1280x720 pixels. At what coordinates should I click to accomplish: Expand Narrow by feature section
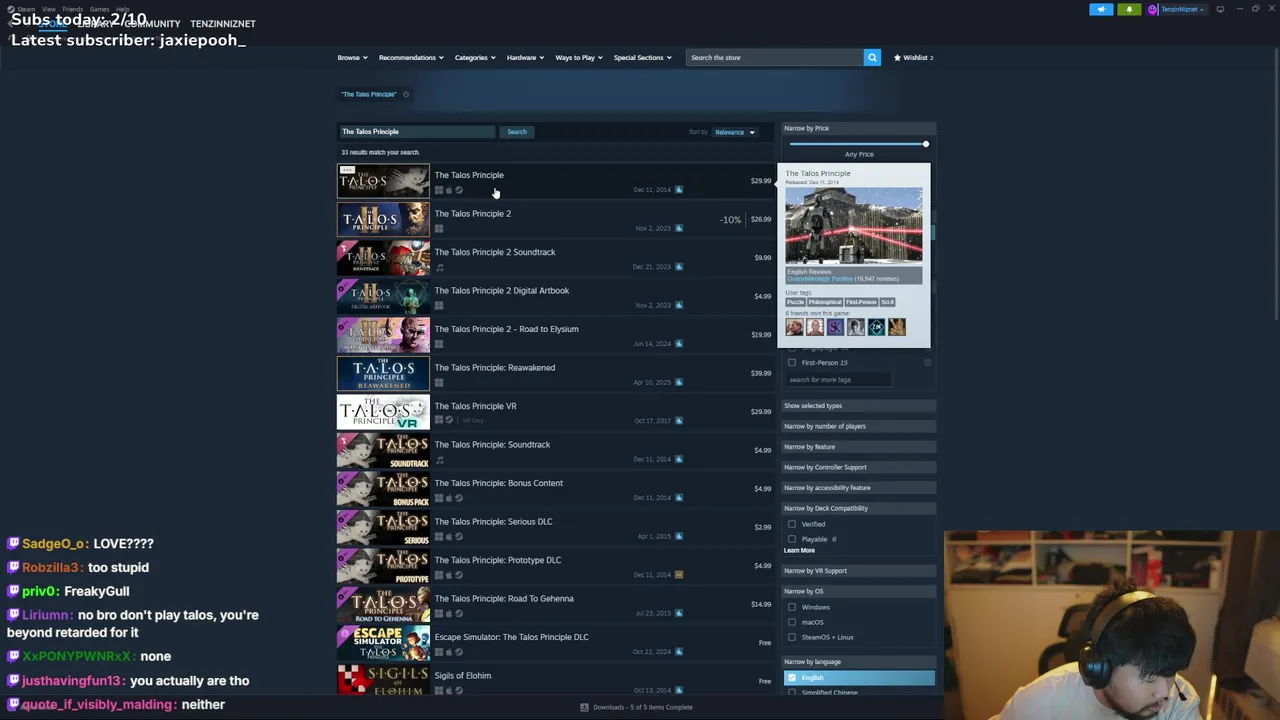858,447
